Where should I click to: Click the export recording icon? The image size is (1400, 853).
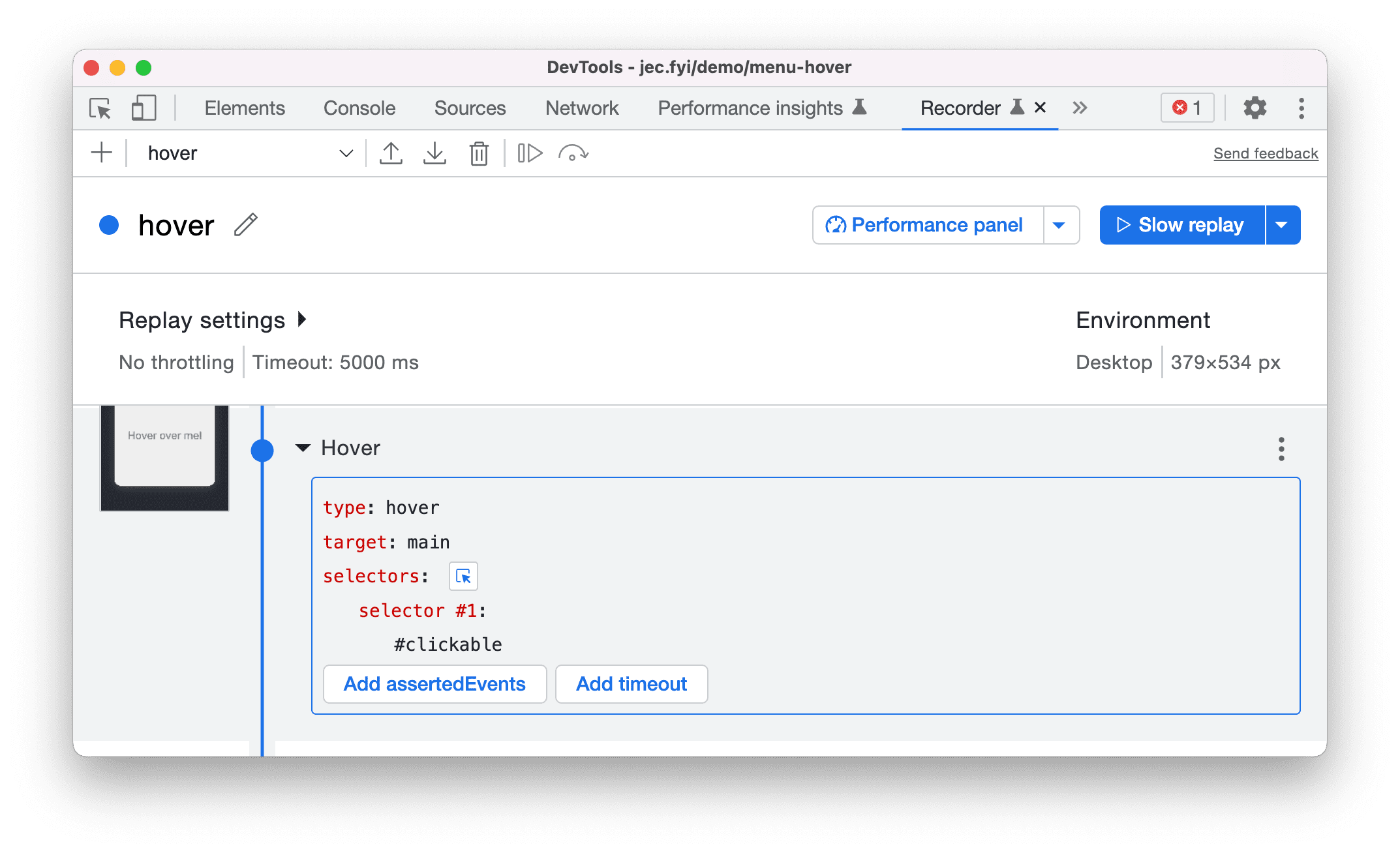click(391, 152)
